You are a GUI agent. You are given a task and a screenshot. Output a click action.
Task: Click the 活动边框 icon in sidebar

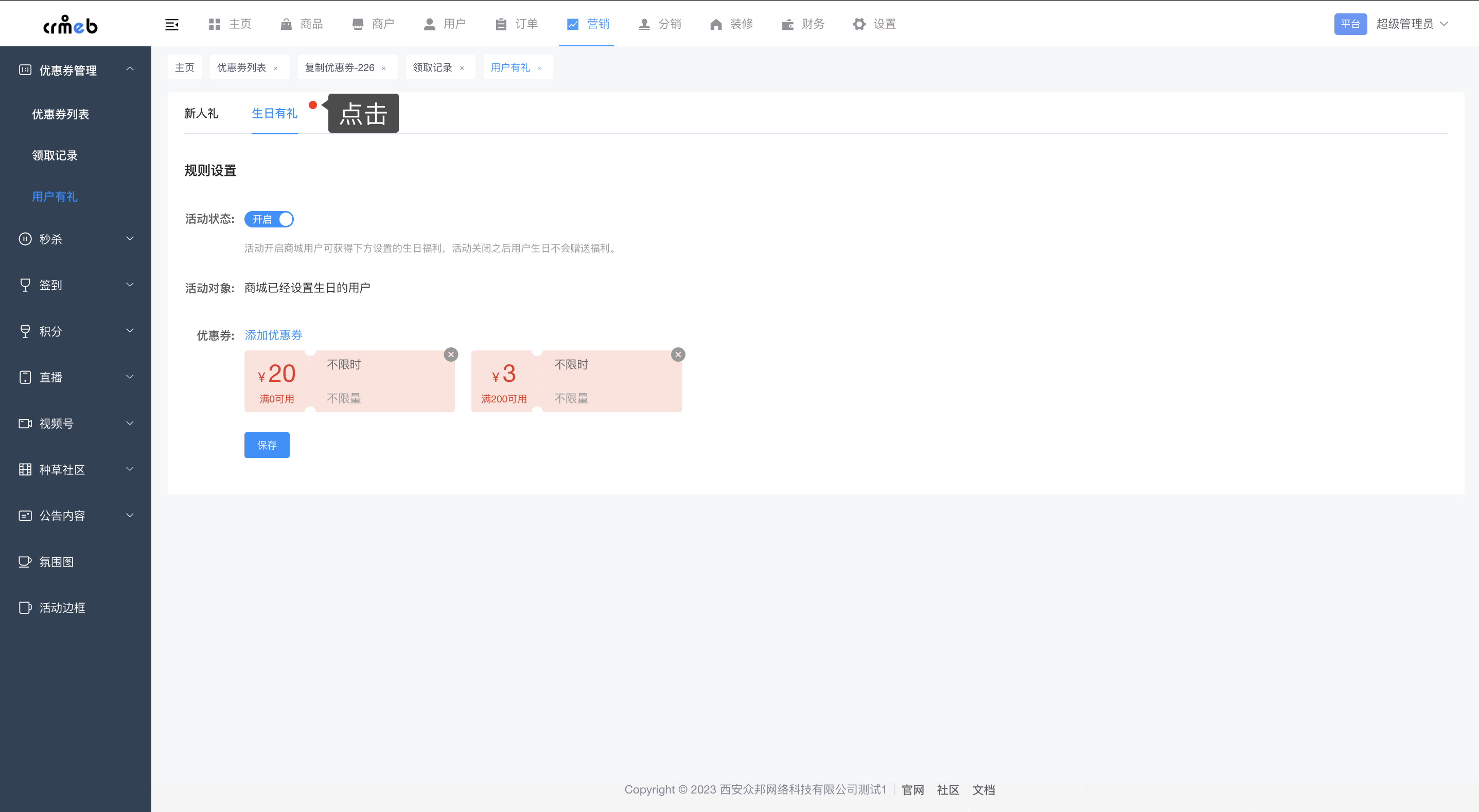point(25,608)
